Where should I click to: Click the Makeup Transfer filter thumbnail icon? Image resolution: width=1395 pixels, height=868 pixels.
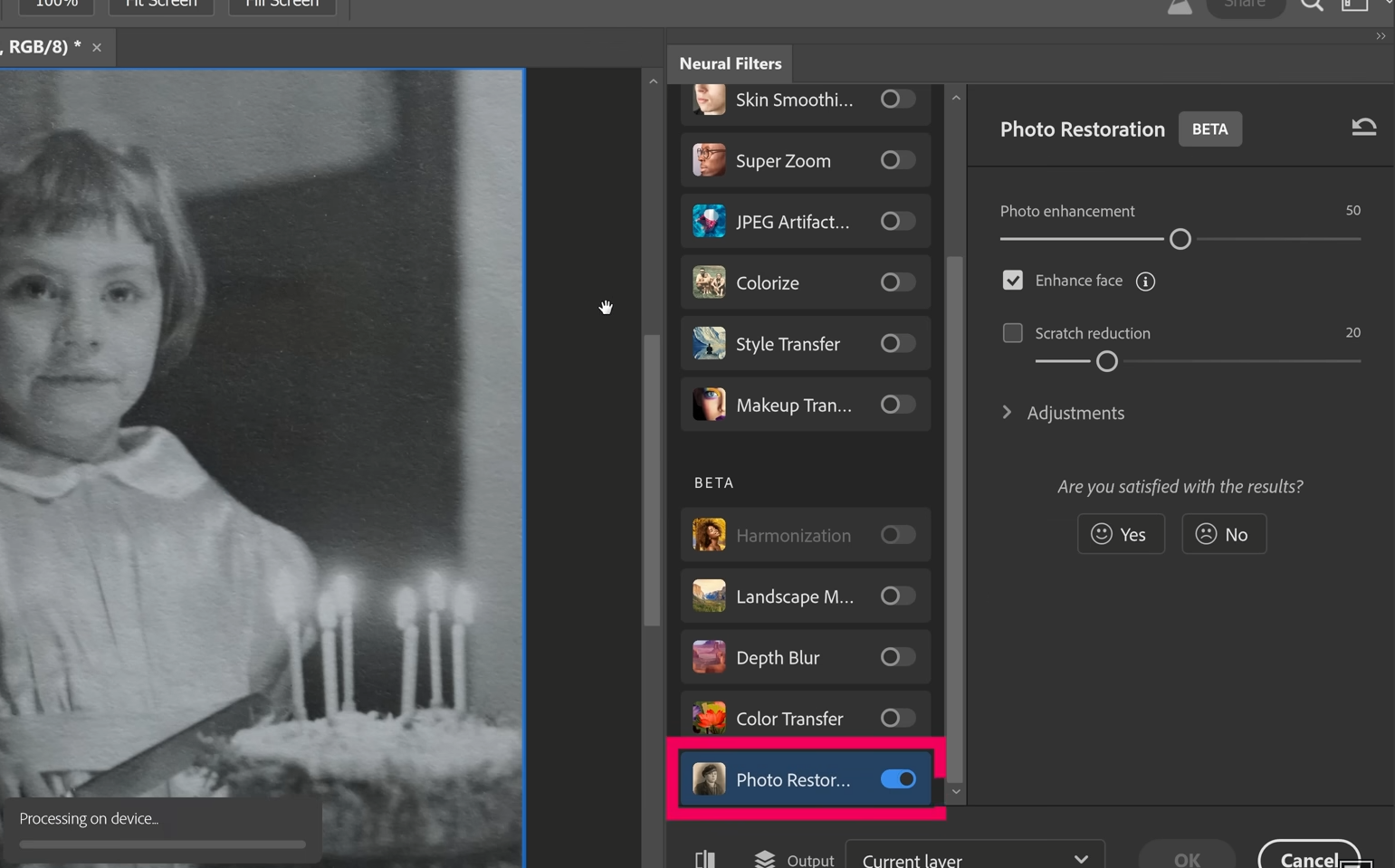(x=708, y=405)
